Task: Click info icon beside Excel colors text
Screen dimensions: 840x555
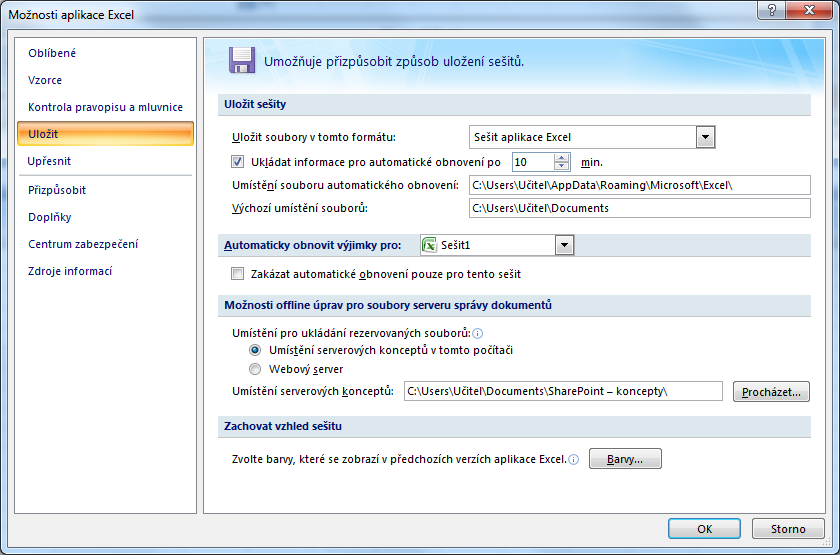Action: [573, 460]
